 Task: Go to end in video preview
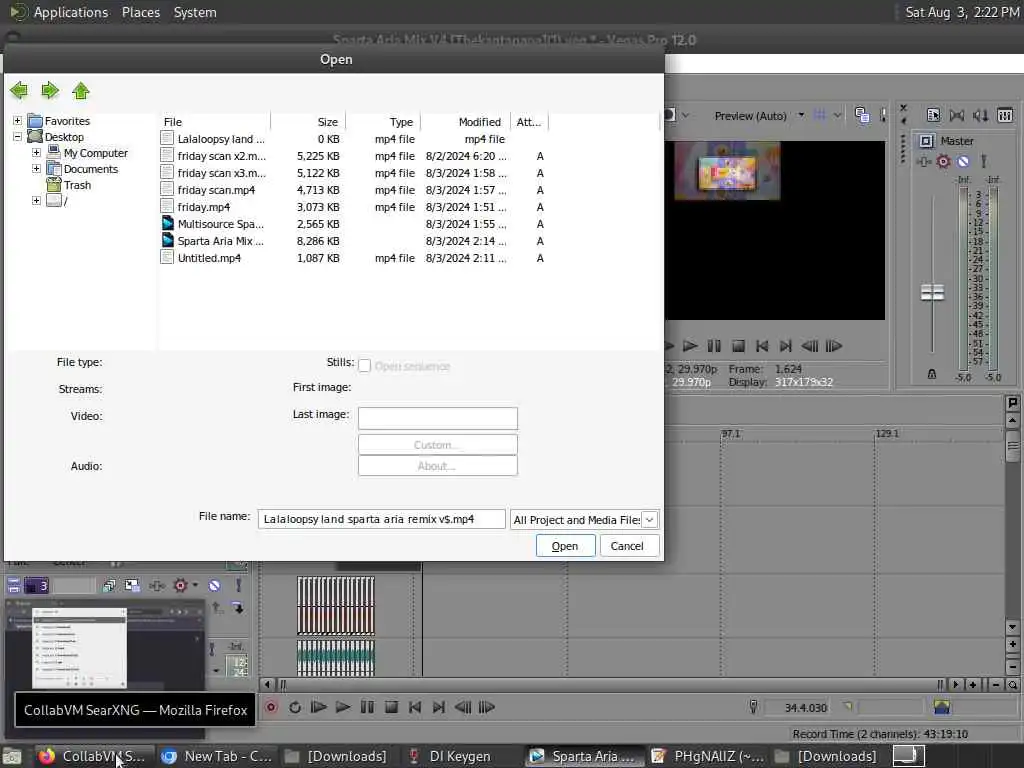[786, 346]
